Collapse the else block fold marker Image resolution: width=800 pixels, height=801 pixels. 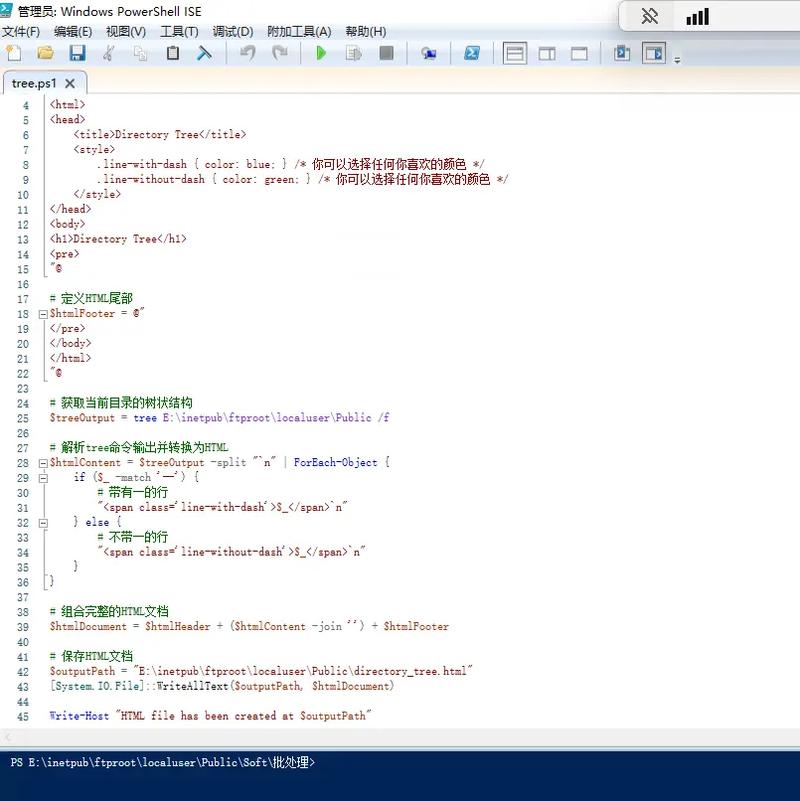tap(42, 522)
